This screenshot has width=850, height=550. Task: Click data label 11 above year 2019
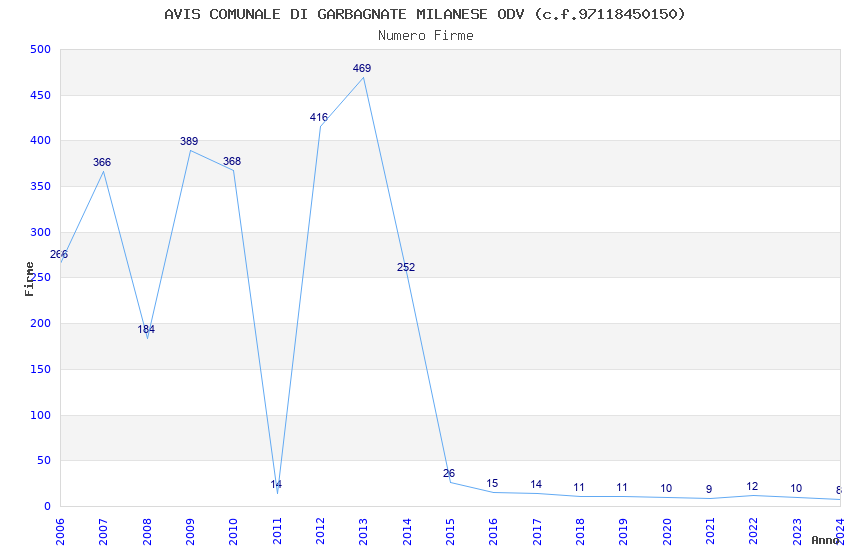click(x=622, y=487)
